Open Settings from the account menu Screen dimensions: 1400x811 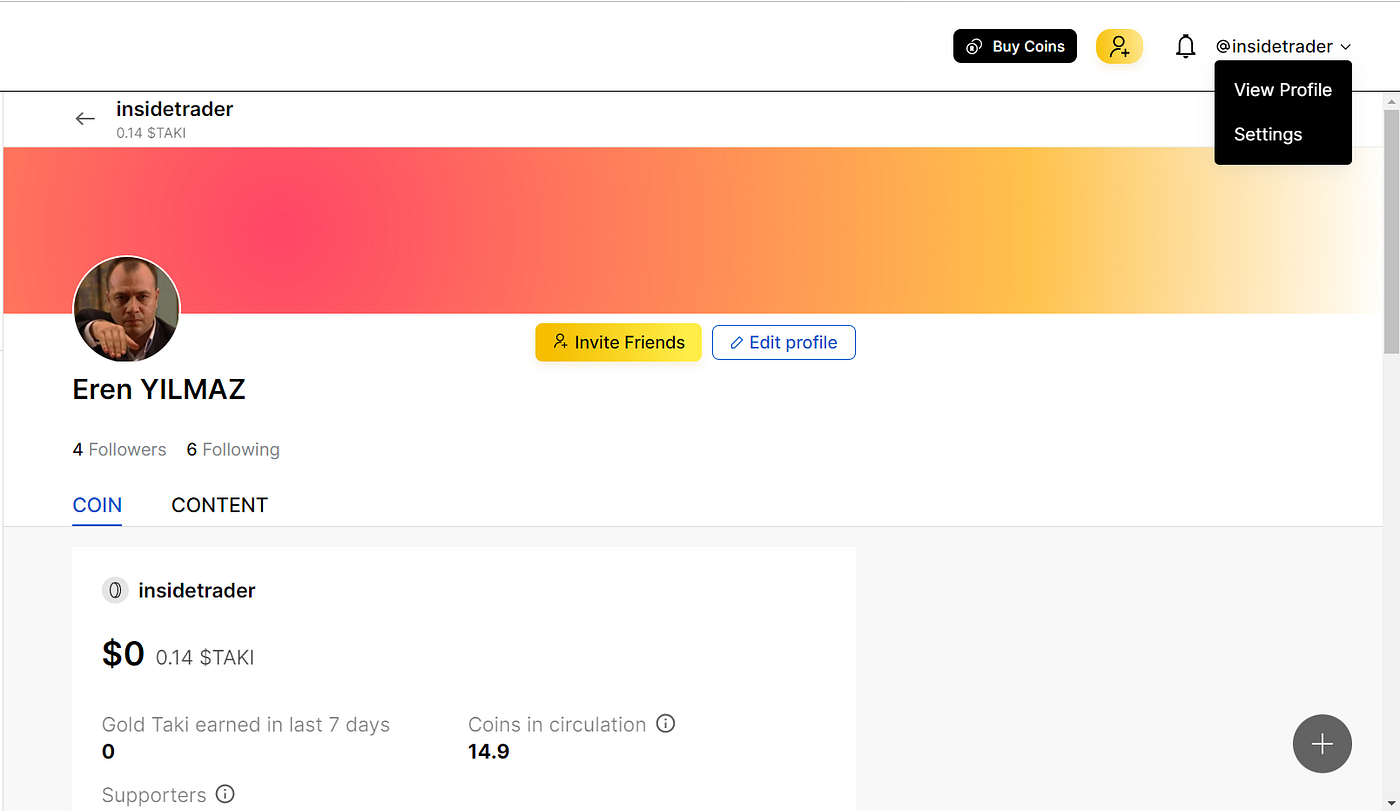coord(1267,134)
